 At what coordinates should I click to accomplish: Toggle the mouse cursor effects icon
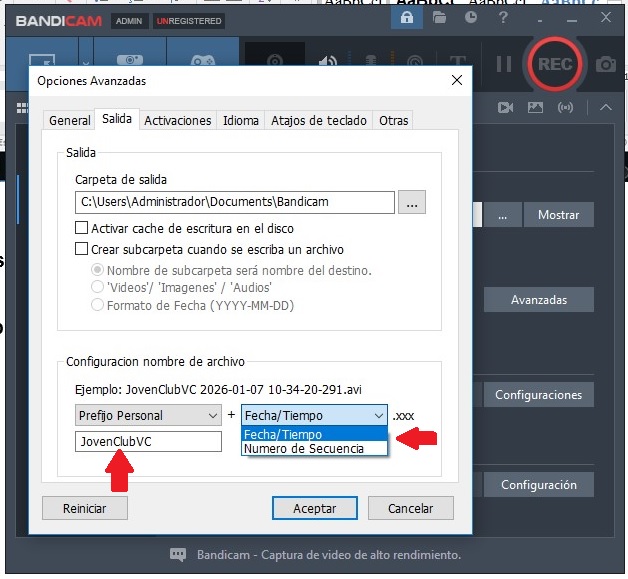pos(415,61)
